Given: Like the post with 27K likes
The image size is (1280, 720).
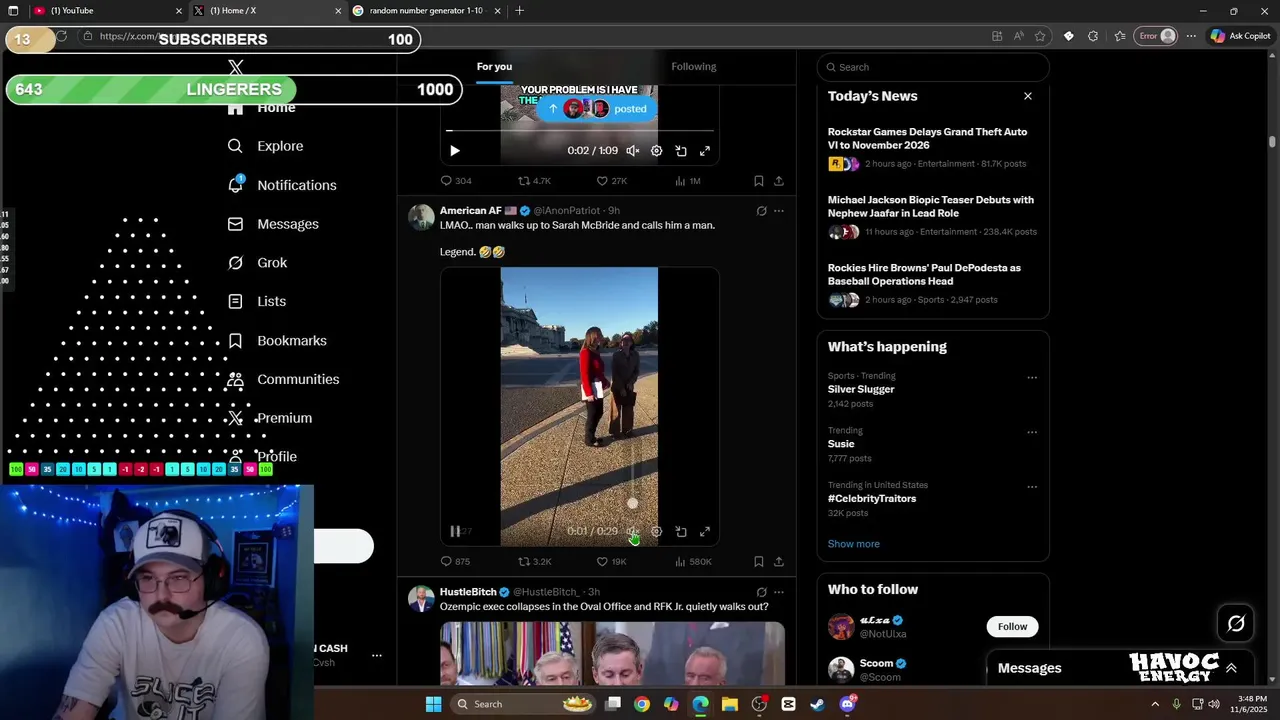Looking at the screenshot, I should click(x=611, y=181).
